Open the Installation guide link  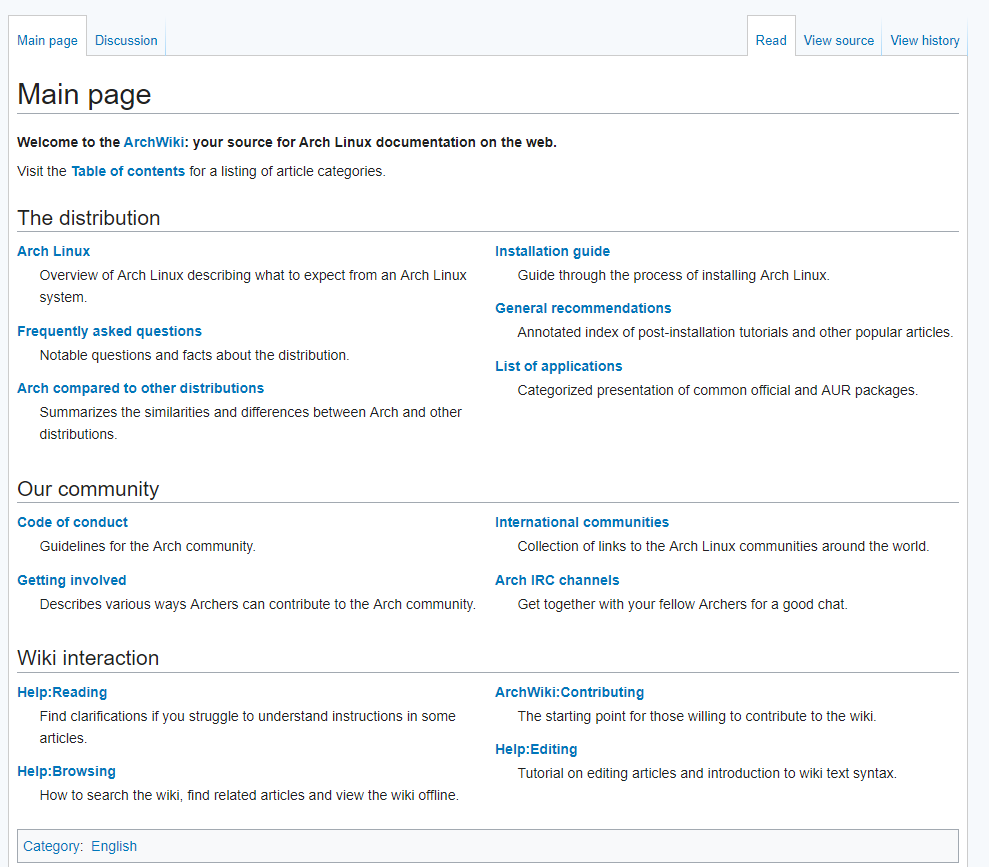coord(552,251)
